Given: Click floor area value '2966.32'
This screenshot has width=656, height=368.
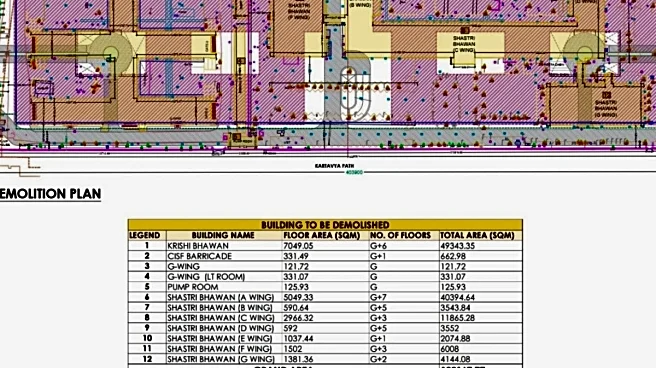Looking at the screenshot, I should click(298, 318).
